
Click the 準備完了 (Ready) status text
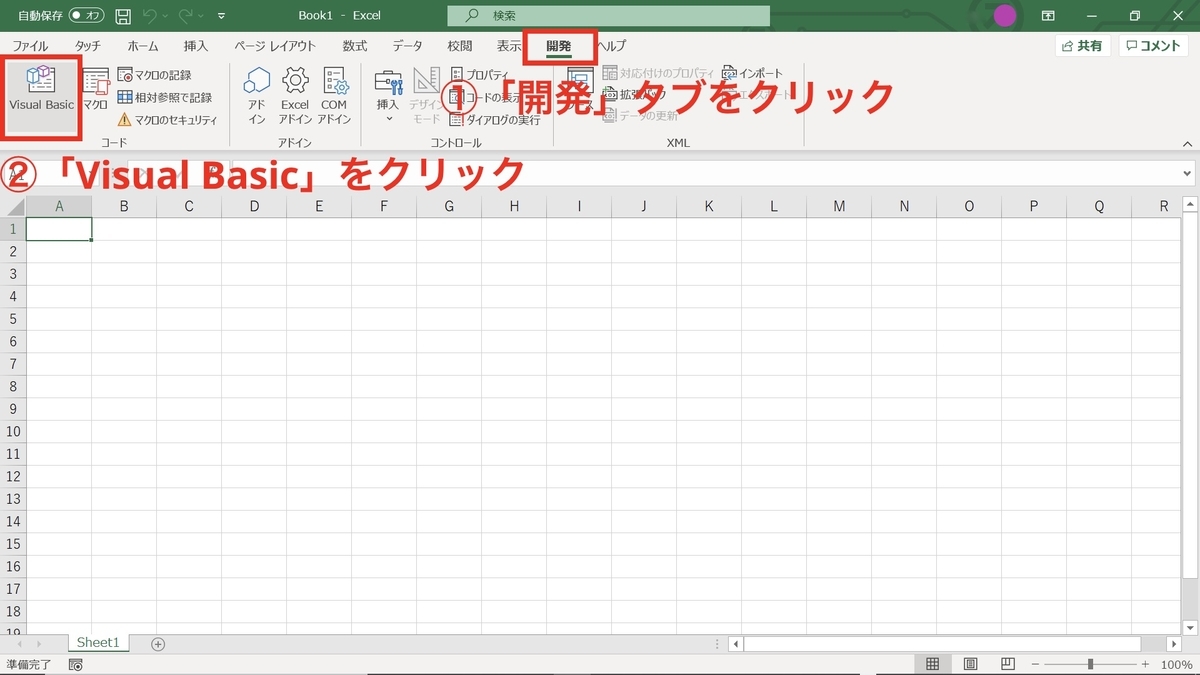30,665
